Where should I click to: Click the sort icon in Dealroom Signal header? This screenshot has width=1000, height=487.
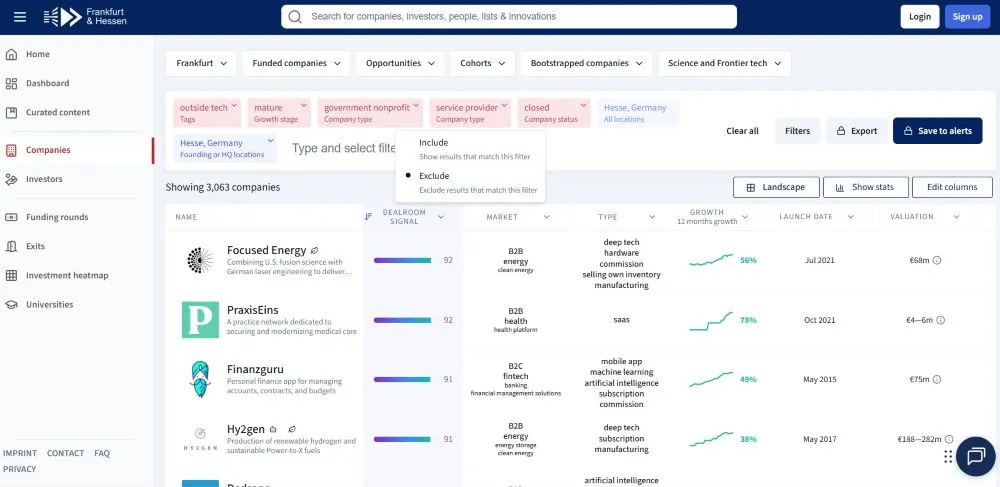[368, 217]
